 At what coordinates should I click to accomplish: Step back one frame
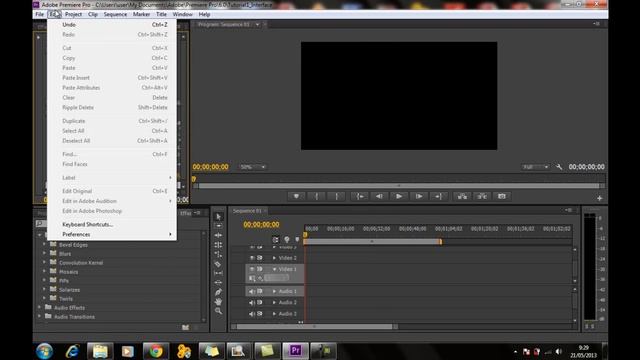point(379,196)
